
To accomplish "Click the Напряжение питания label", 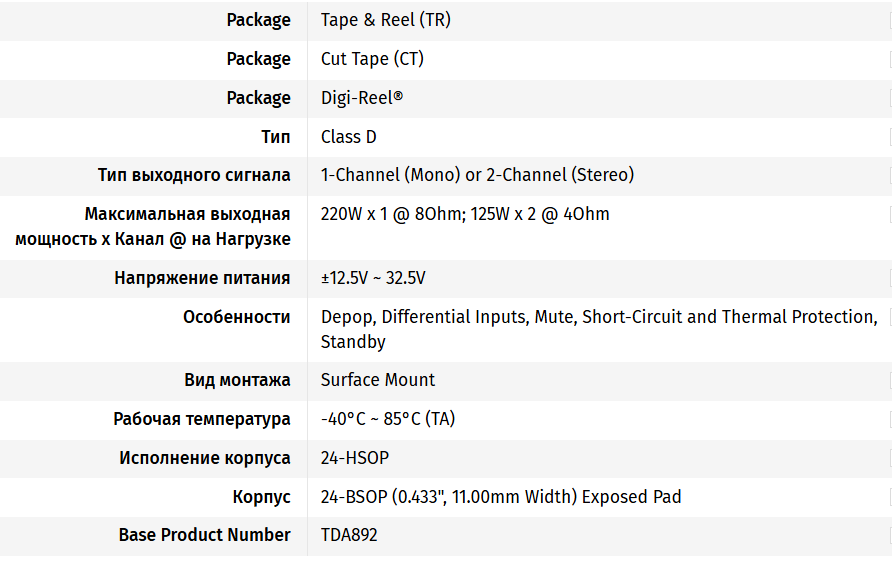I will tap(202, 278).
